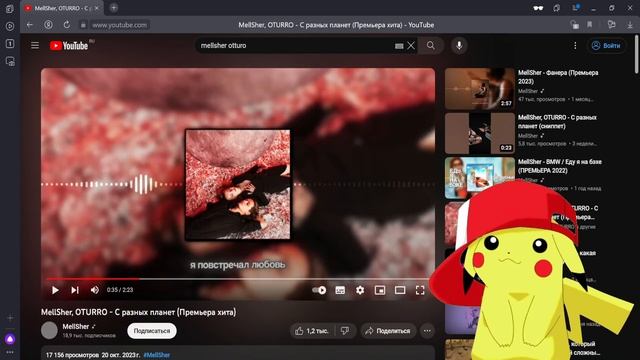
Task: Switch to theater mode
Action: [x=400, y=290]
